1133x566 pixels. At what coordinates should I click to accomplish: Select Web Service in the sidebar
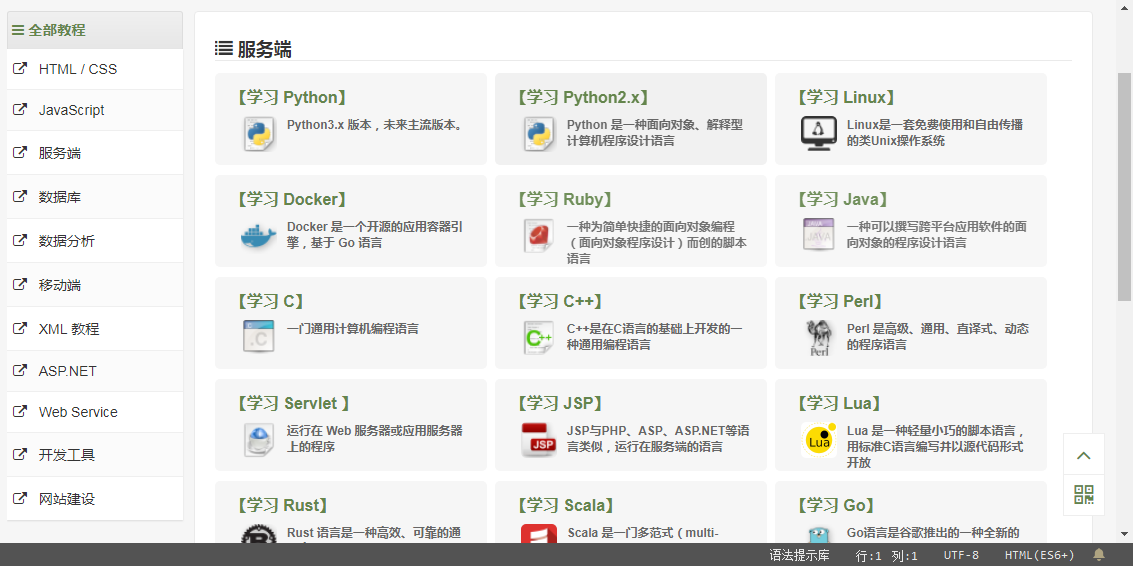[x=95, y=413]
